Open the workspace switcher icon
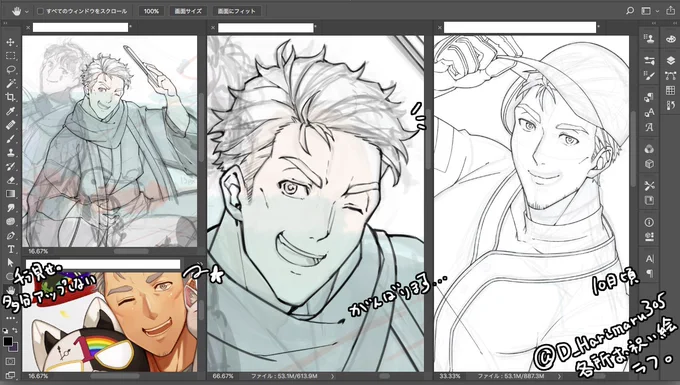The height and width of the screenshot is (385, 680). tap(646, 11)
